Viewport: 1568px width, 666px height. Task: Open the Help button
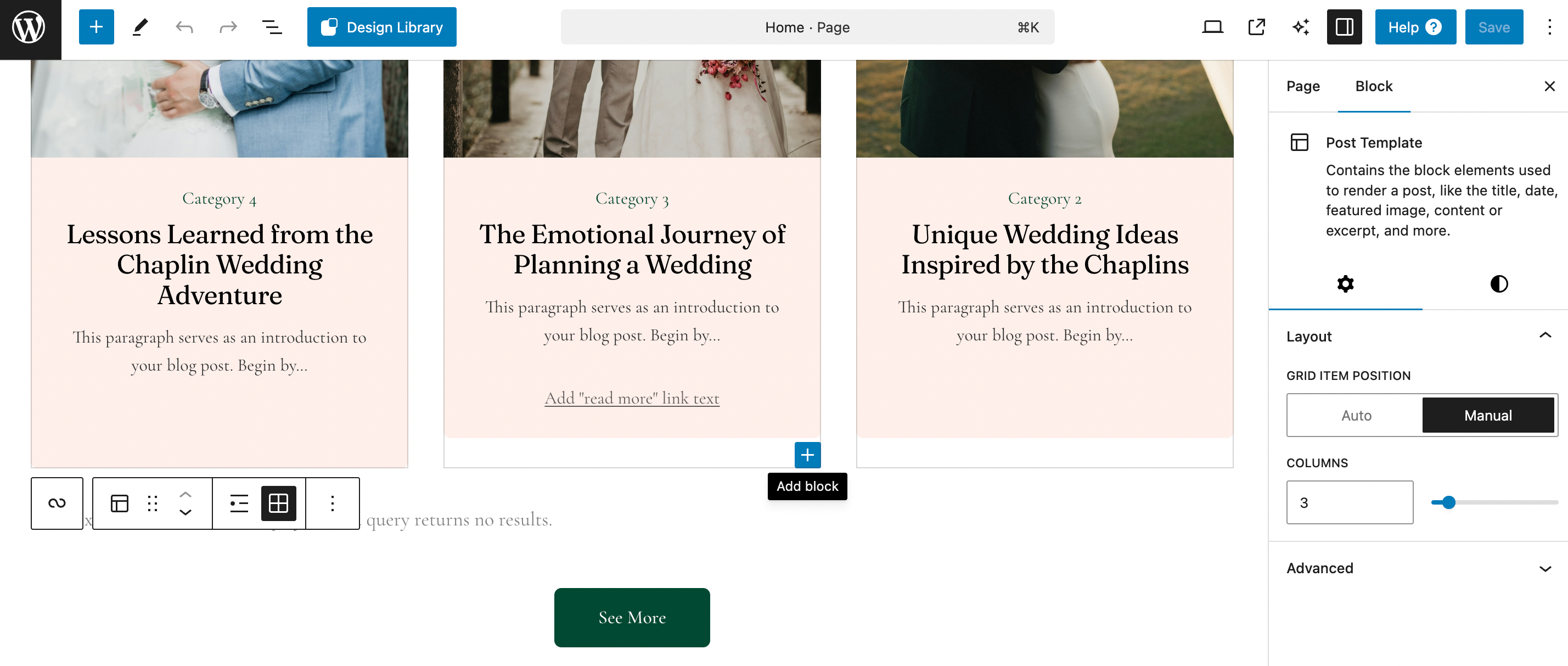click(1415, 27)
